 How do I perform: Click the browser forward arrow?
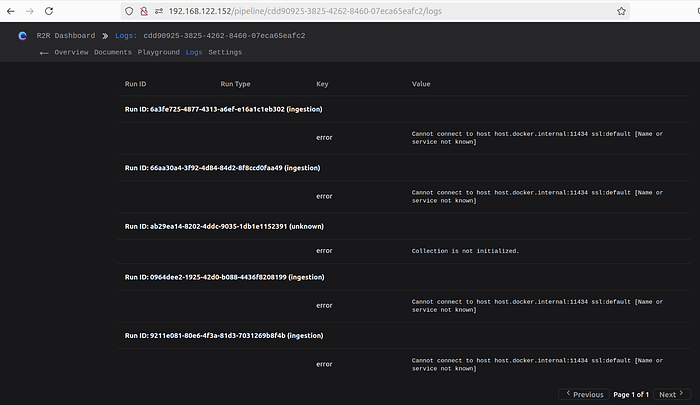coord(29,11)
